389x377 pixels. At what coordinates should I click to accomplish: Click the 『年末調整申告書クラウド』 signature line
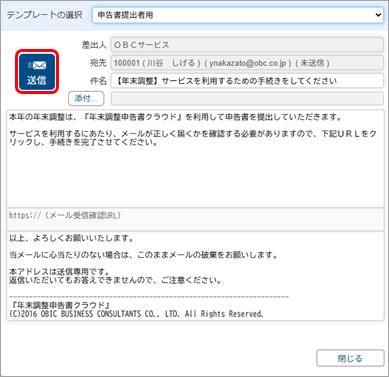coord(60,305)
